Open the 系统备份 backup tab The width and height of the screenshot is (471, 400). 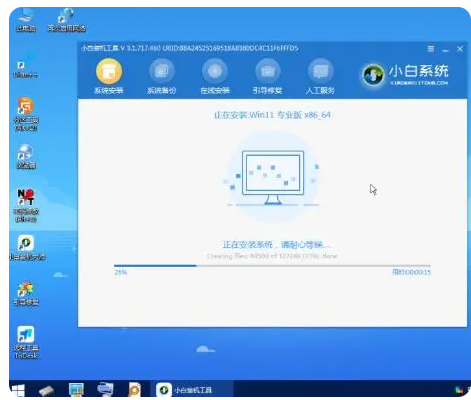pos(162,77)
